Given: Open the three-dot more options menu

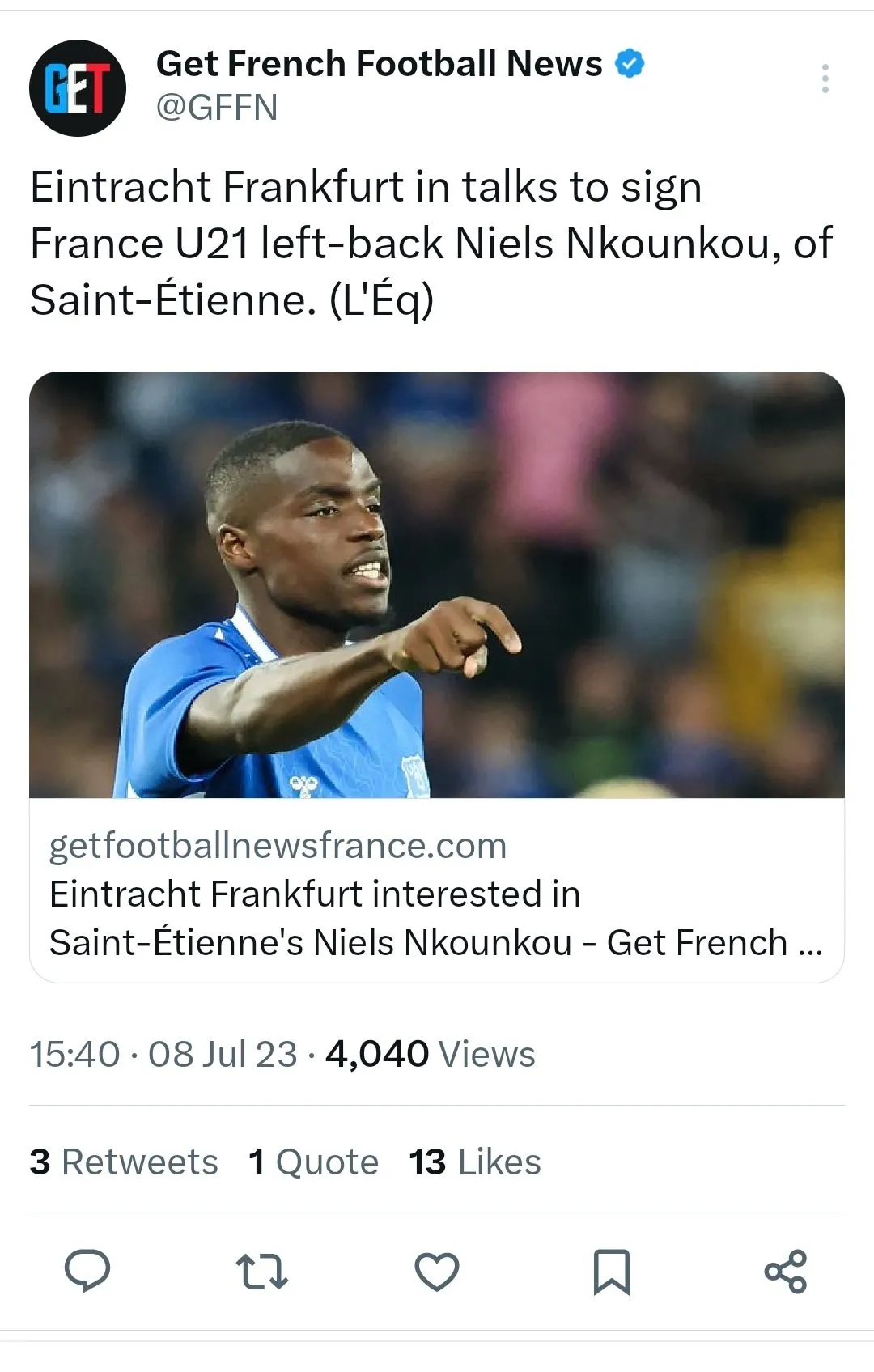Looking at the screenshot, I should click(825, 79).
